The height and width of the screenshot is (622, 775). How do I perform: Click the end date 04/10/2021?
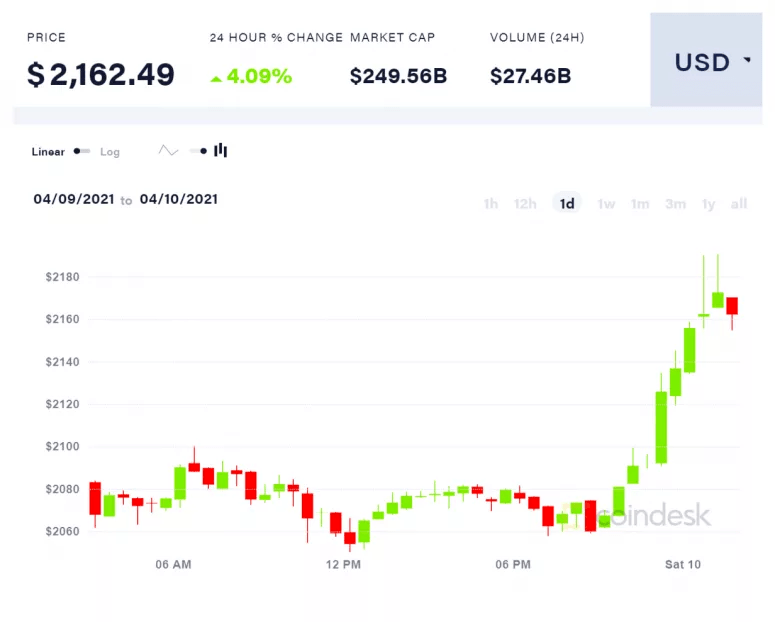coord(178,199)
